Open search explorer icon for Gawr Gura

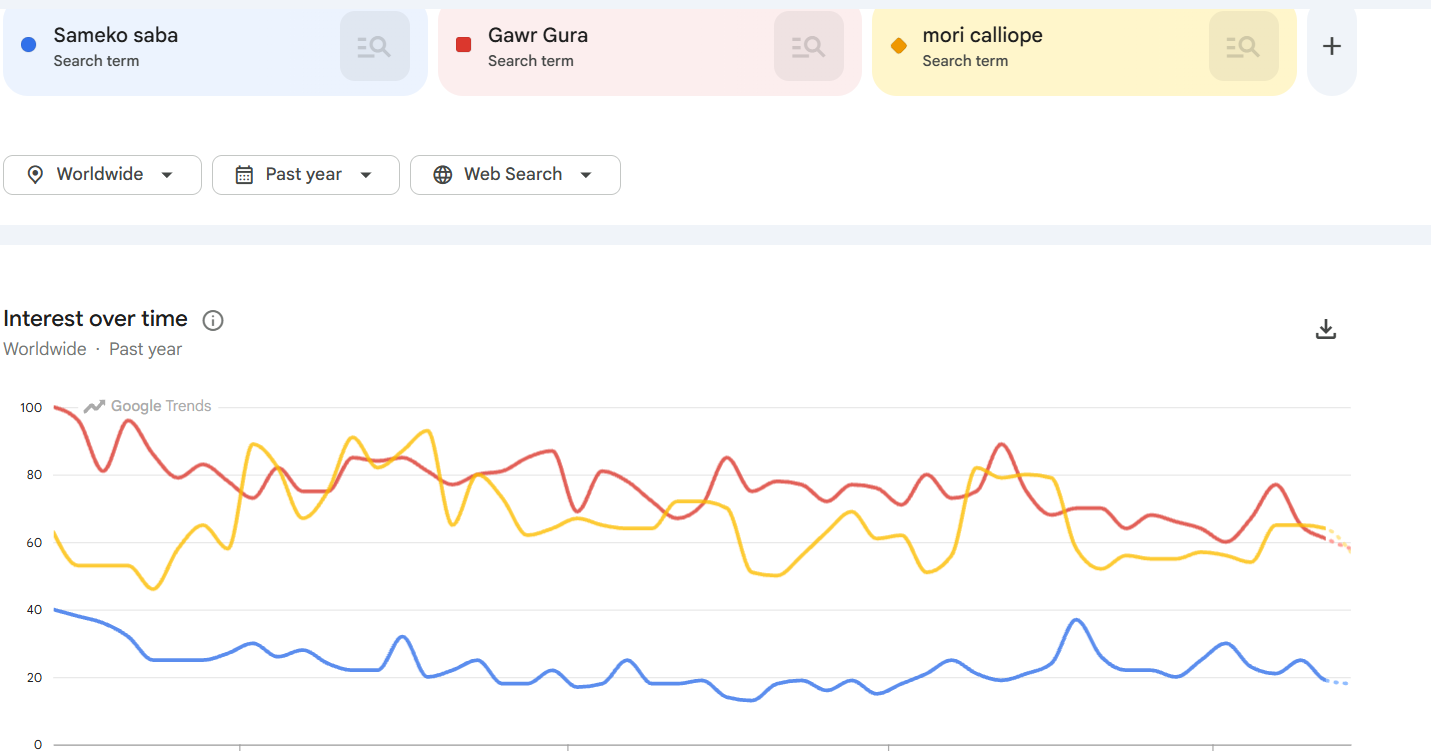[x=809, y=46]
